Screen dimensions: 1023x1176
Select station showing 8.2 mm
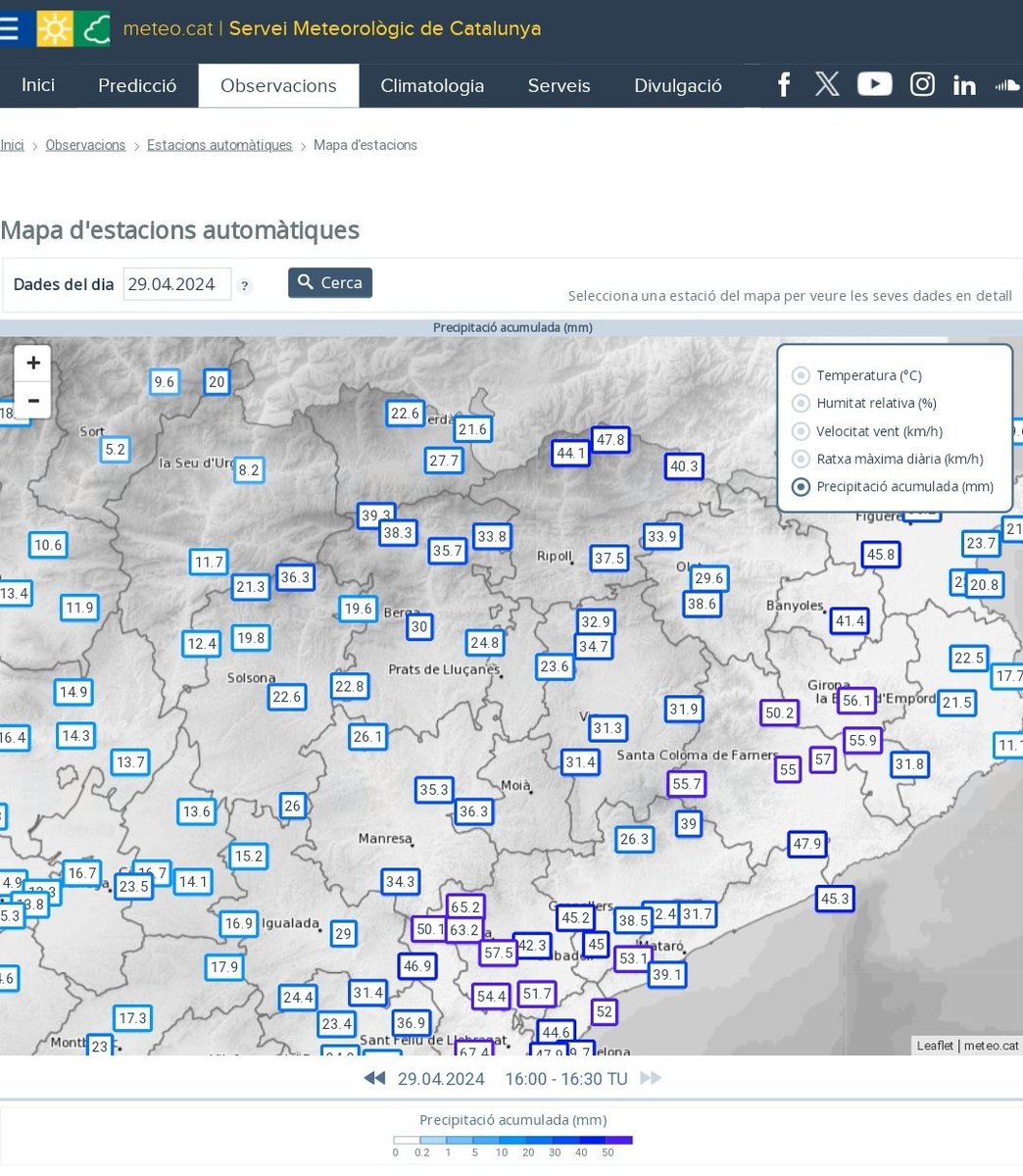tap(249, 470)
